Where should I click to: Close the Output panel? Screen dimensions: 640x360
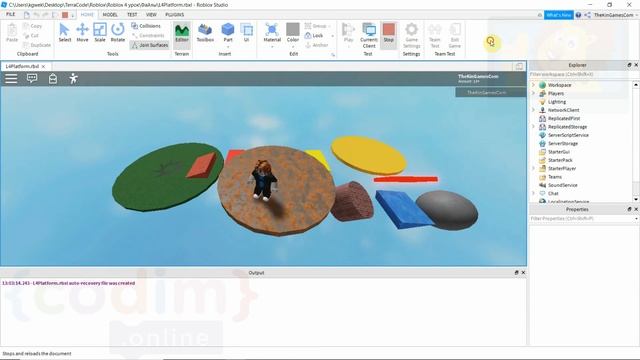coord(523,272)
